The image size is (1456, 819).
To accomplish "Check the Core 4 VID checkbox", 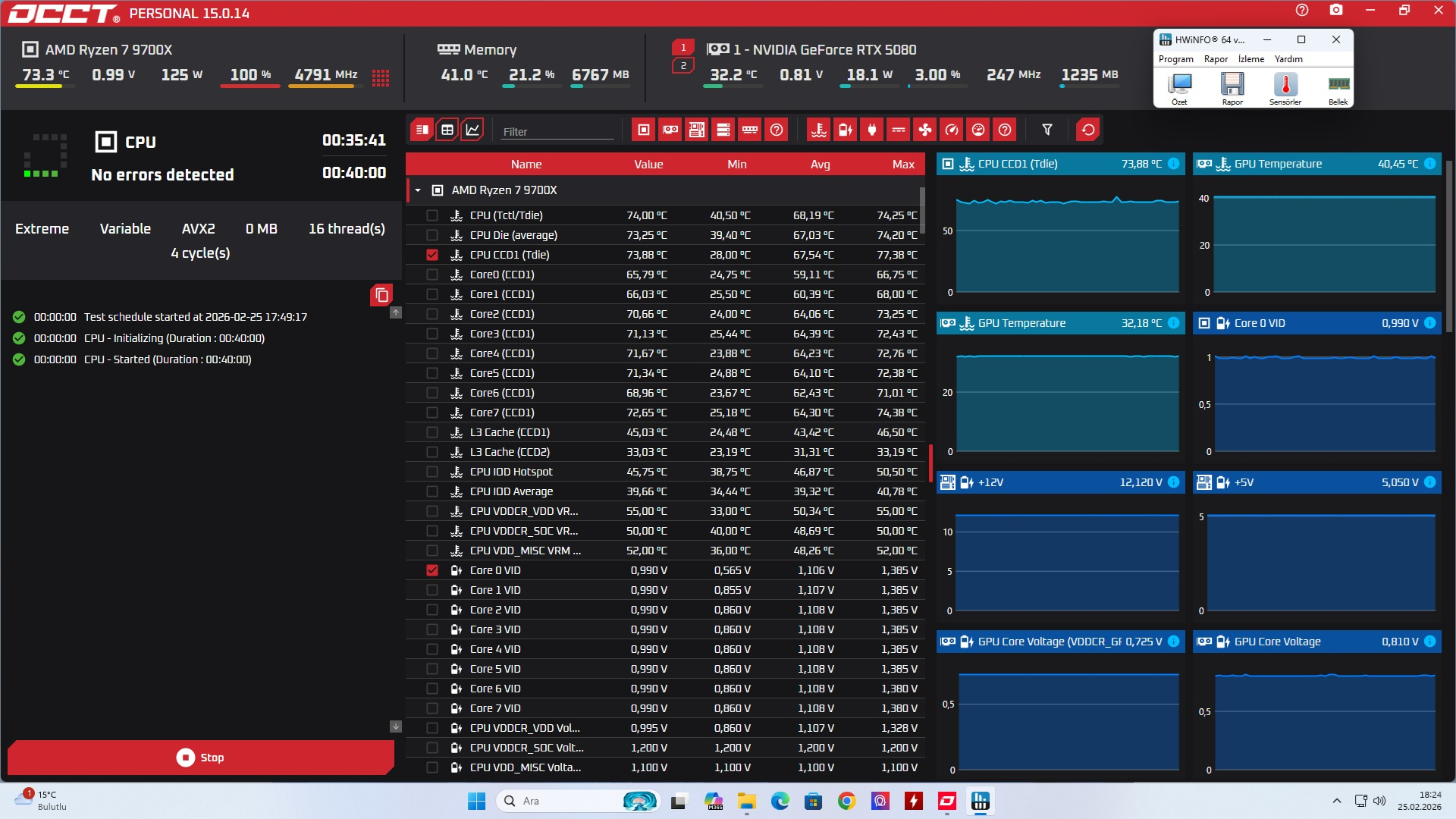I will [x=432, y=649].
